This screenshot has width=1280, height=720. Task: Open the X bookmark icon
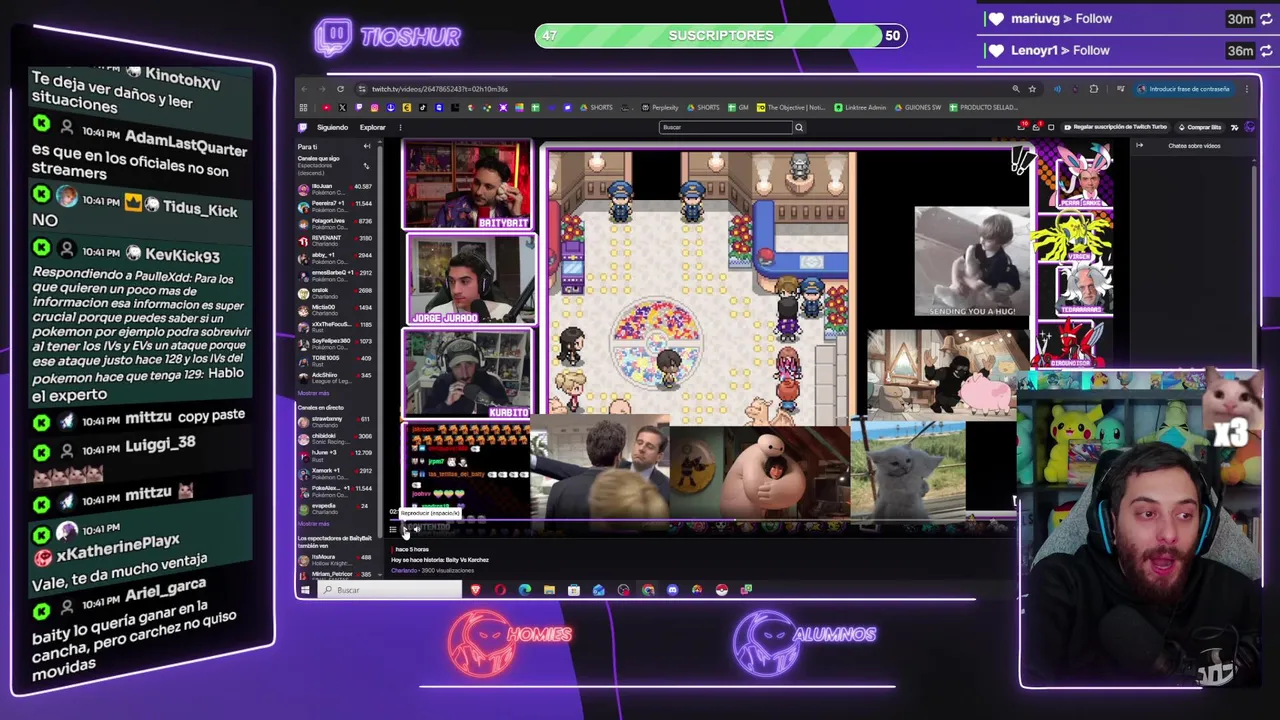click(x=342, y=107)
